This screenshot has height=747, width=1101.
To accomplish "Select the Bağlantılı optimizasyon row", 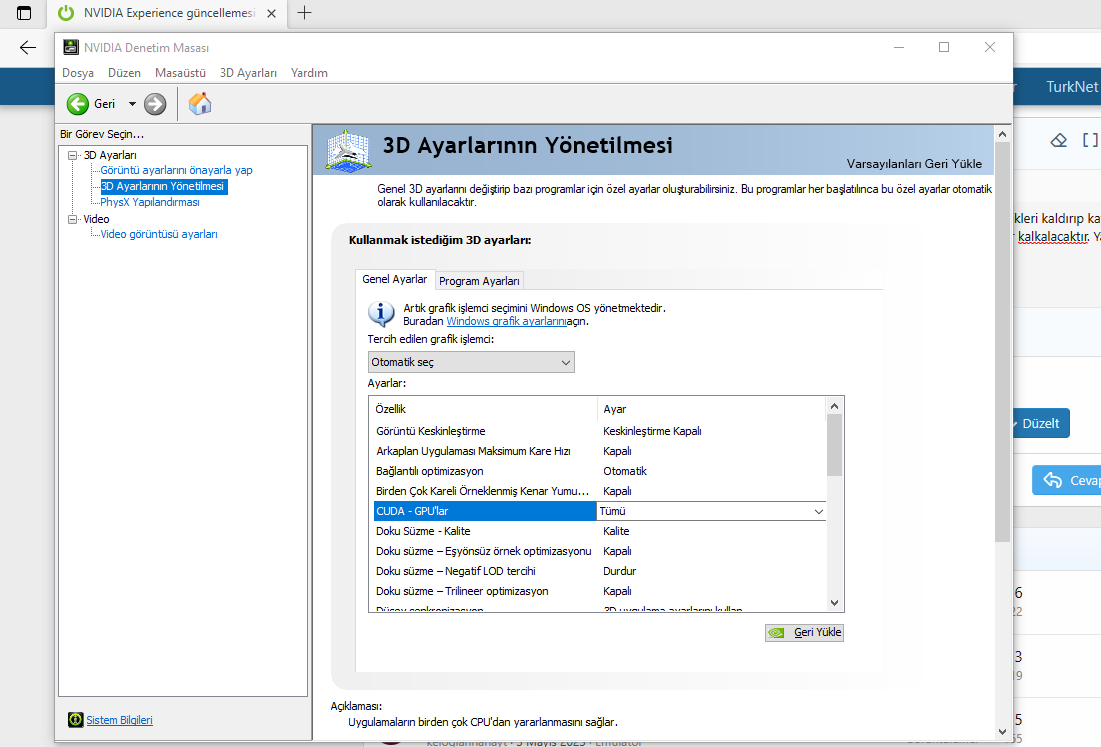I will [598, 471].
